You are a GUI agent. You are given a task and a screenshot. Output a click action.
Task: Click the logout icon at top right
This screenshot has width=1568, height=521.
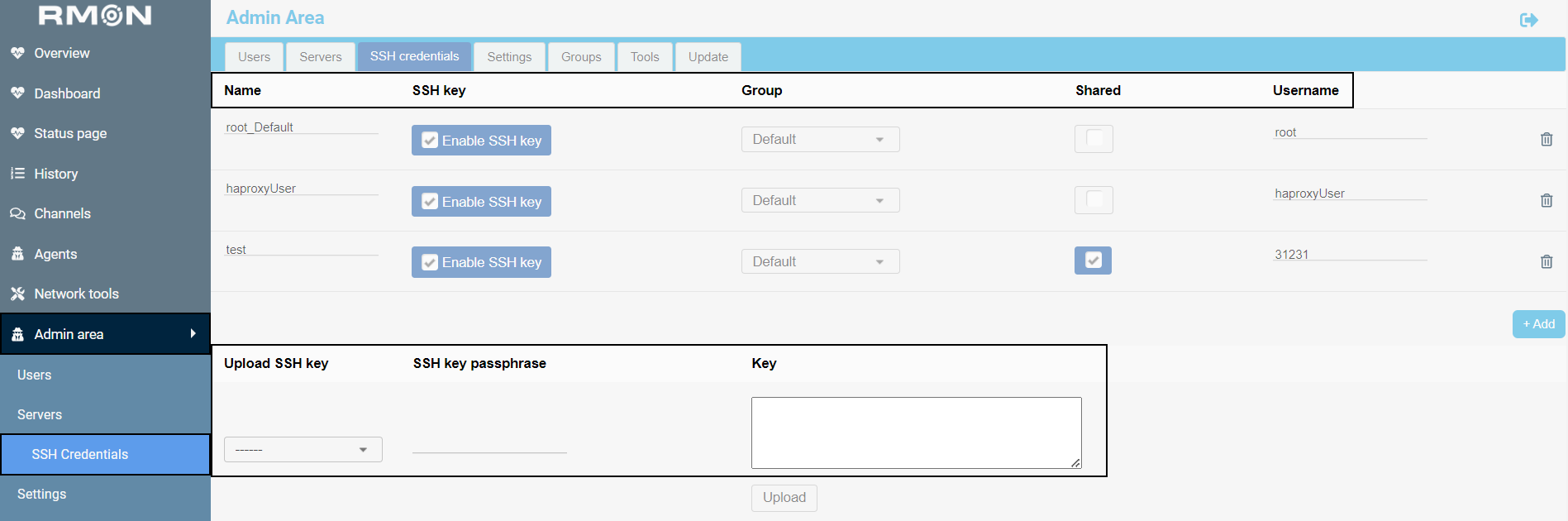tap(1528, 20)
